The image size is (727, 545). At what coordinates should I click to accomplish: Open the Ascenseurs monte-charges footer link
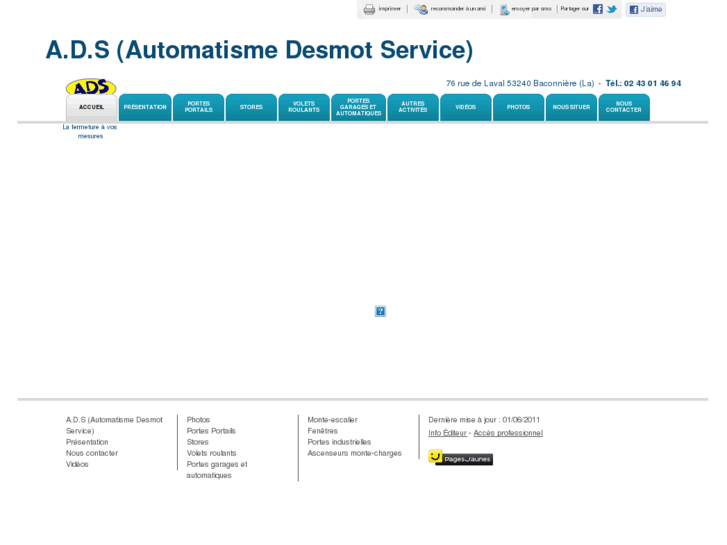(x=355, y=453)
